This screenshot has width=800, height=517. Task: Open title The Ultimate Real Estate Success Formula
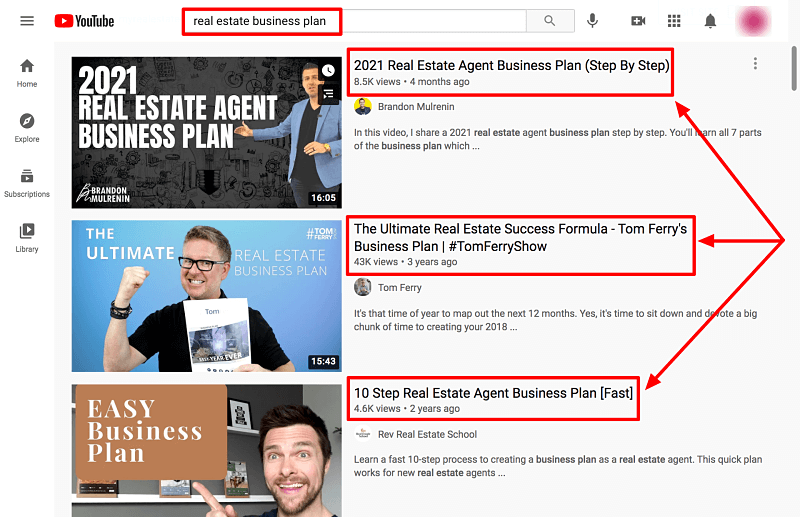tap(520, 237)
